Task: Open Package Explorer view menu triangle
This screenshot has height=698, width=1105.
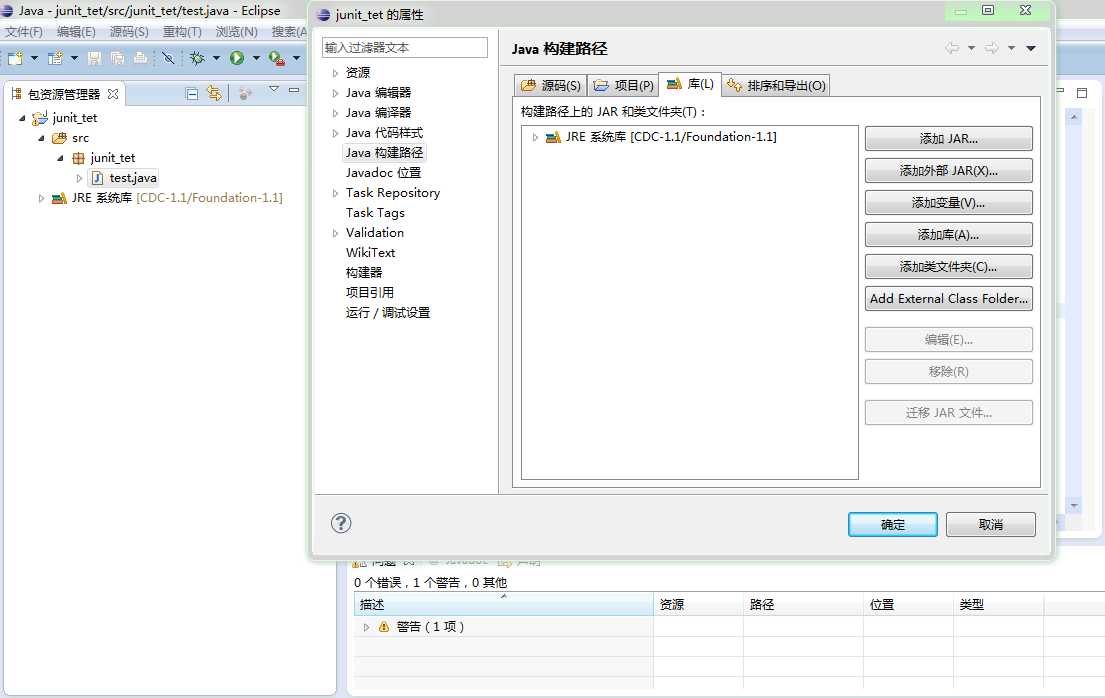Action: (x=273, y=90)
